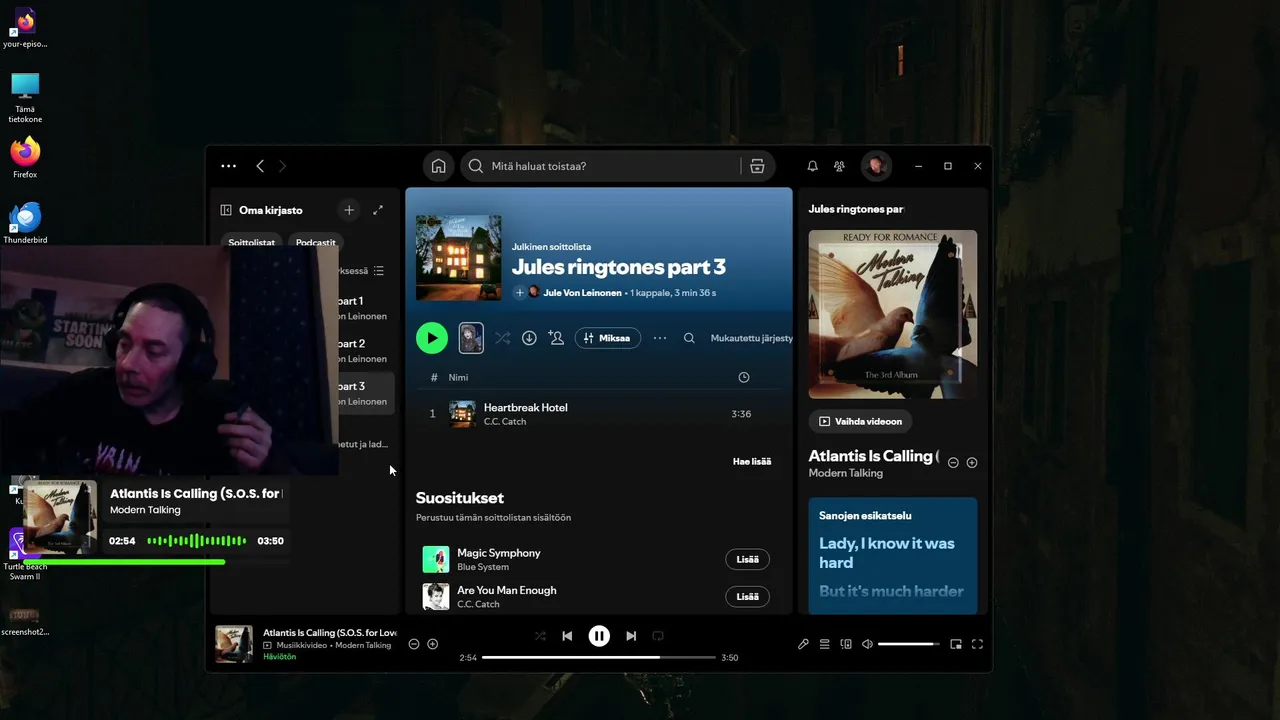The image size is (1280, 720).
Task: Click the Nimi column header
Action: [458, 377]
